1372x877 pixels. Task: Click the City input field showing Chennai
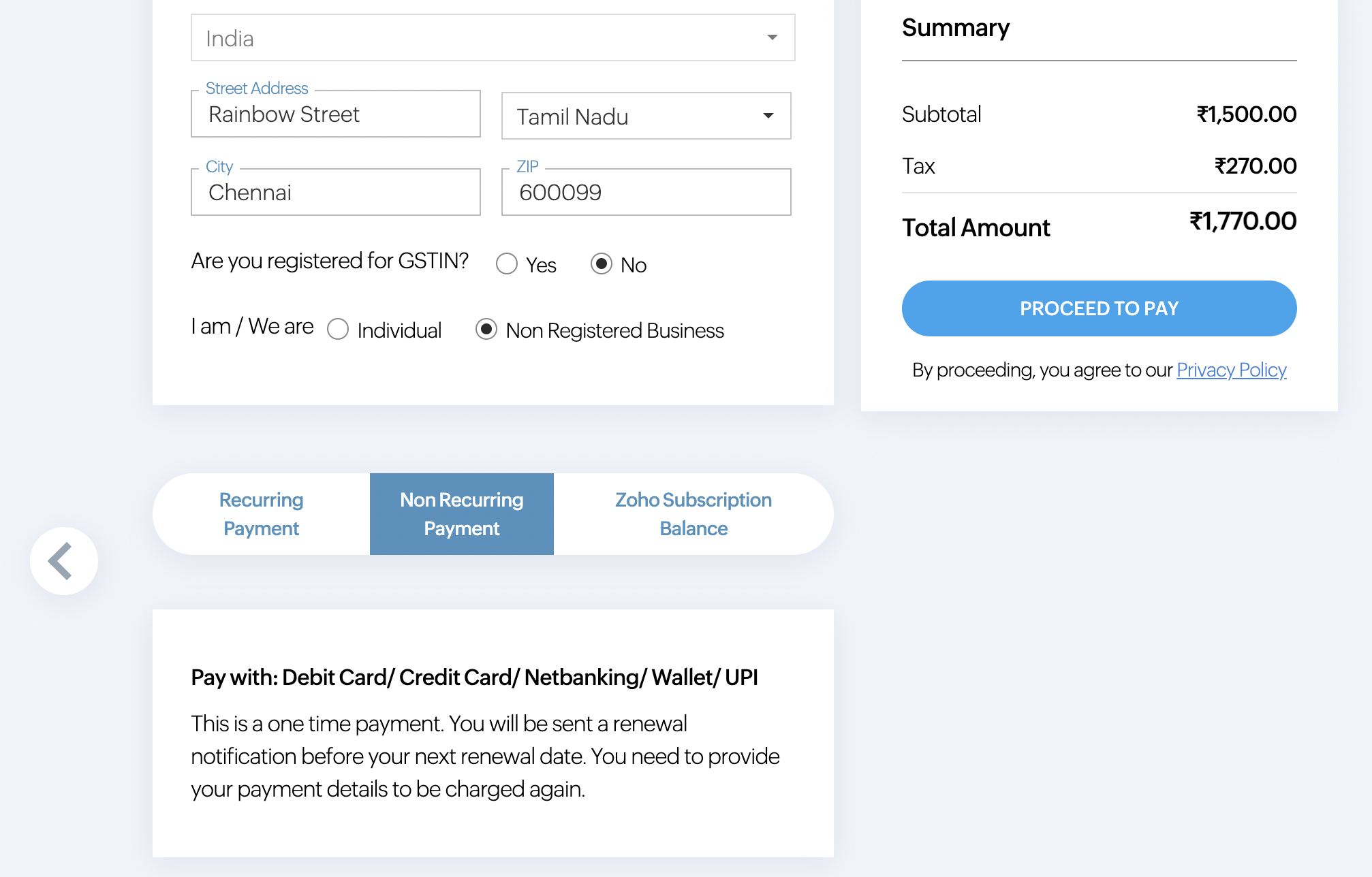(335, 191)
